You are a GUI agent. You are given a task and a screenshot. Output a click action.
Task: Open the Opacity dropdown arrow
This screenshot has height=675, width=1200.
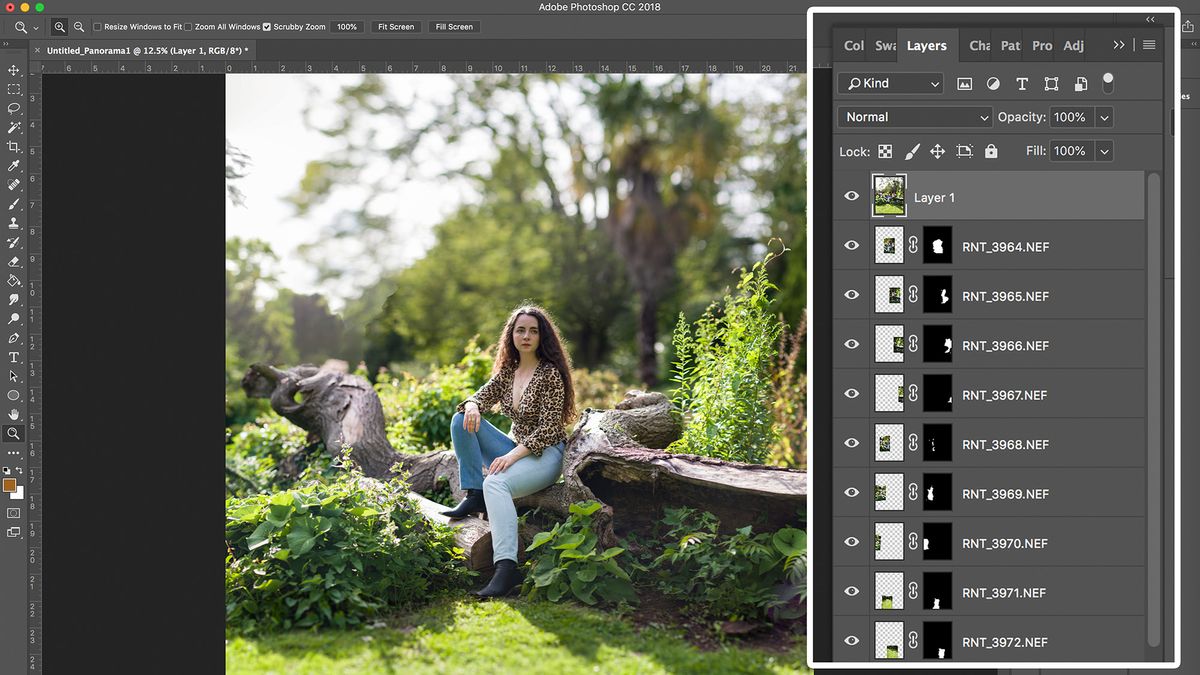(x=1103, y=117)
